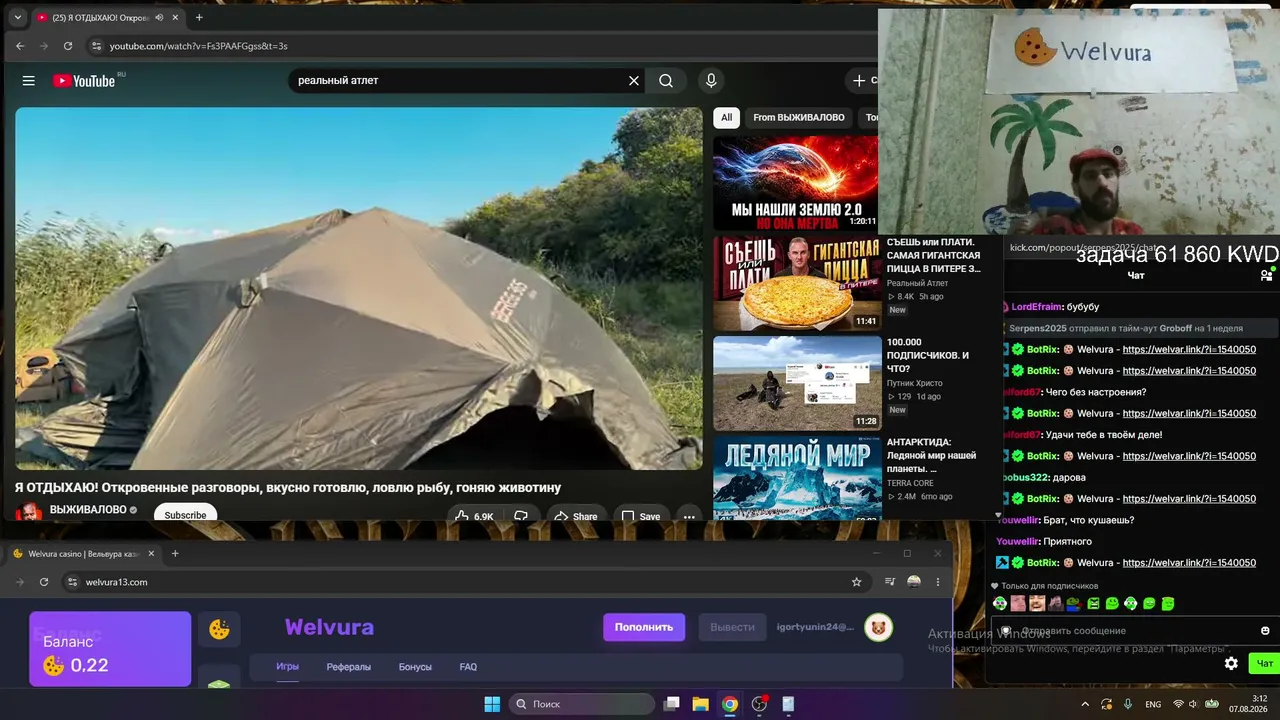Go back in the YouTube browser window
This screenshot has height=720, width=1280.
pyautogui.click(x=20, y=46)
